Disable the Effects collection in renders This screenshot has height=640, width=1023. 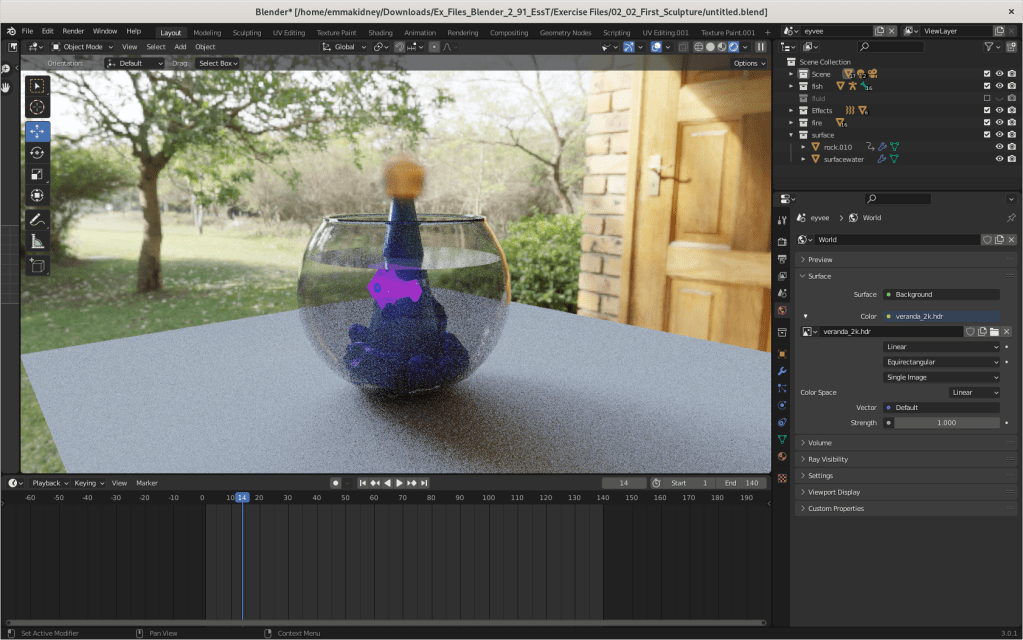click(x=1012, y=111)
